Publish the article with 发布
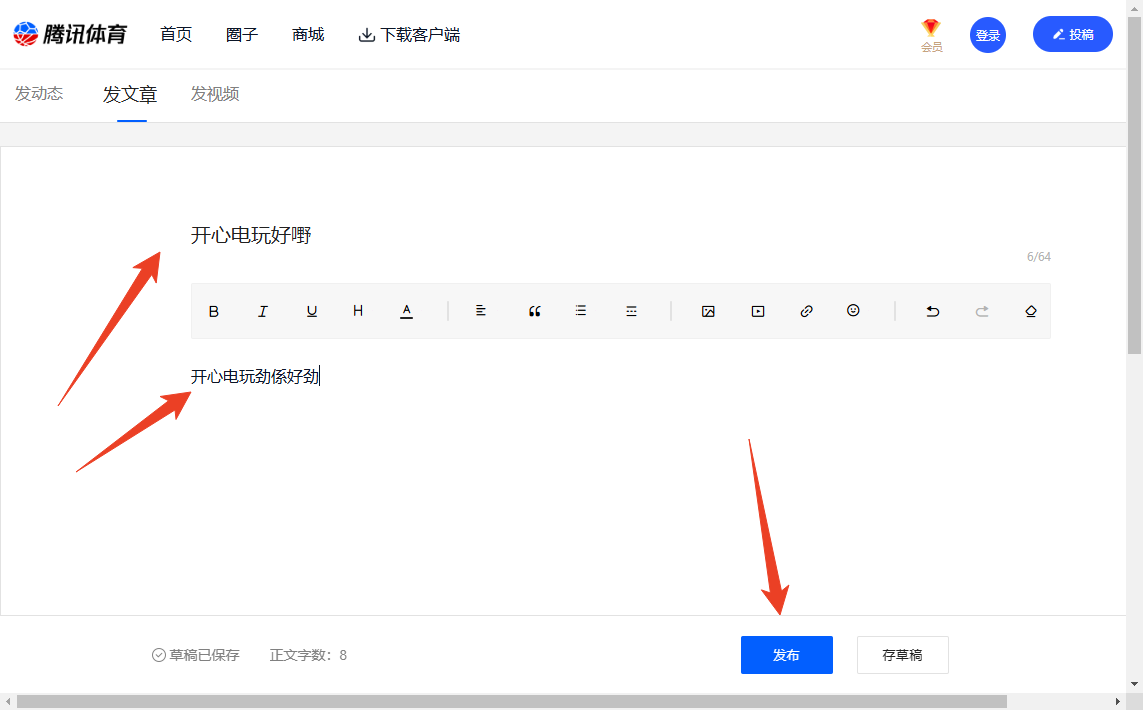Image resolution: width=1143 pixels, height=710 pixels. [787, 655]
